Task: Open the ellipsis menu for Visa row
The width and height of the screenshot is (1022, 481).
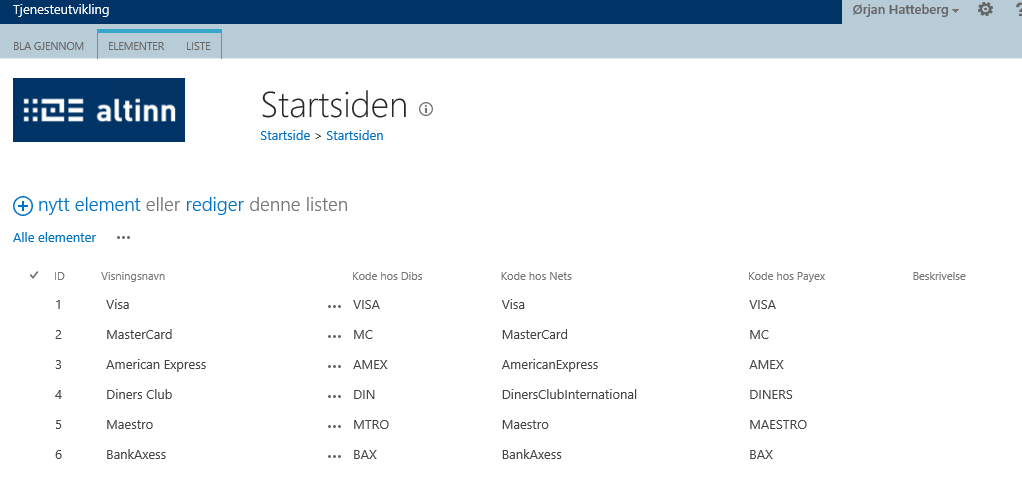Action: pos(334,306)
